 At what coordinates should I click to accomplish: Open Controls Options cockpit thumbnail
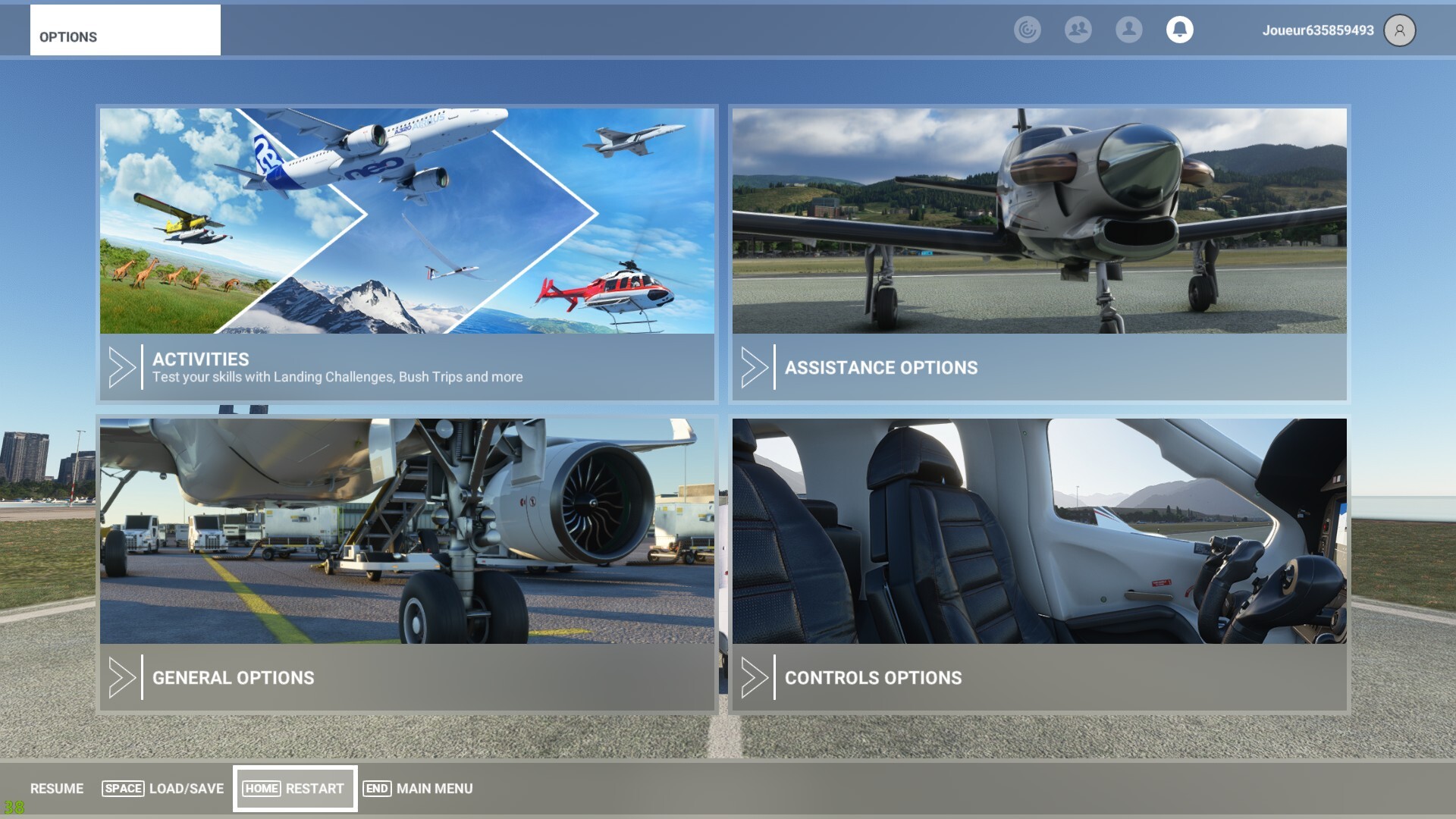point(1039,531)
